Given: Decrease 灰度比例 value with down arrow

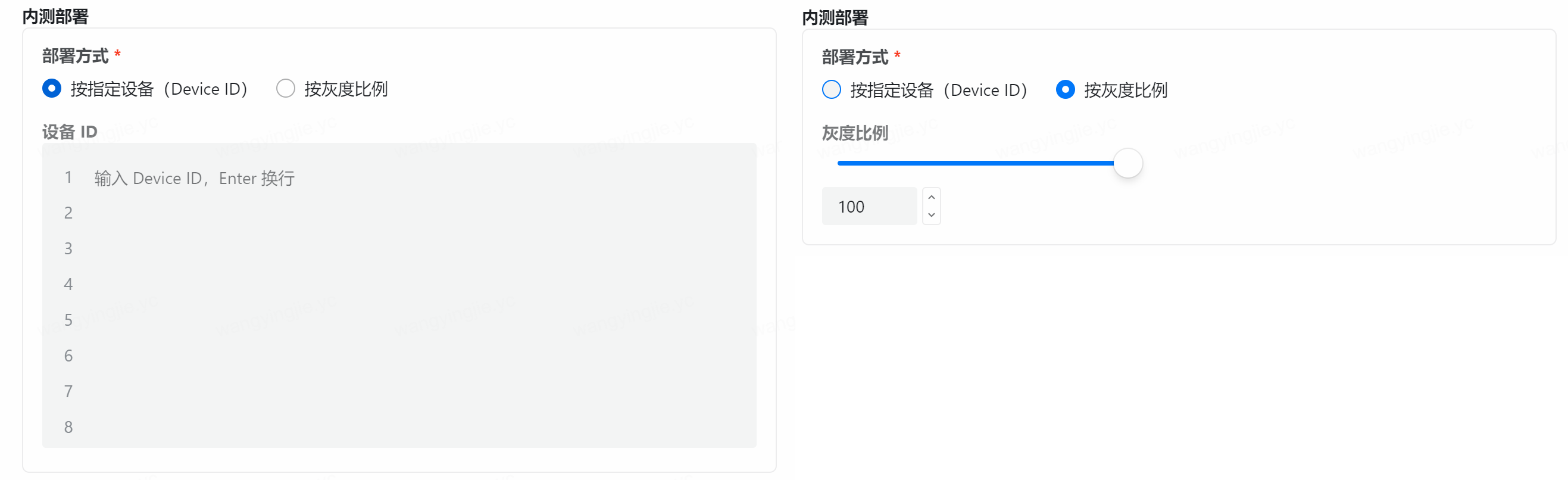Looking at the screenshot, I should pos(930,215).
